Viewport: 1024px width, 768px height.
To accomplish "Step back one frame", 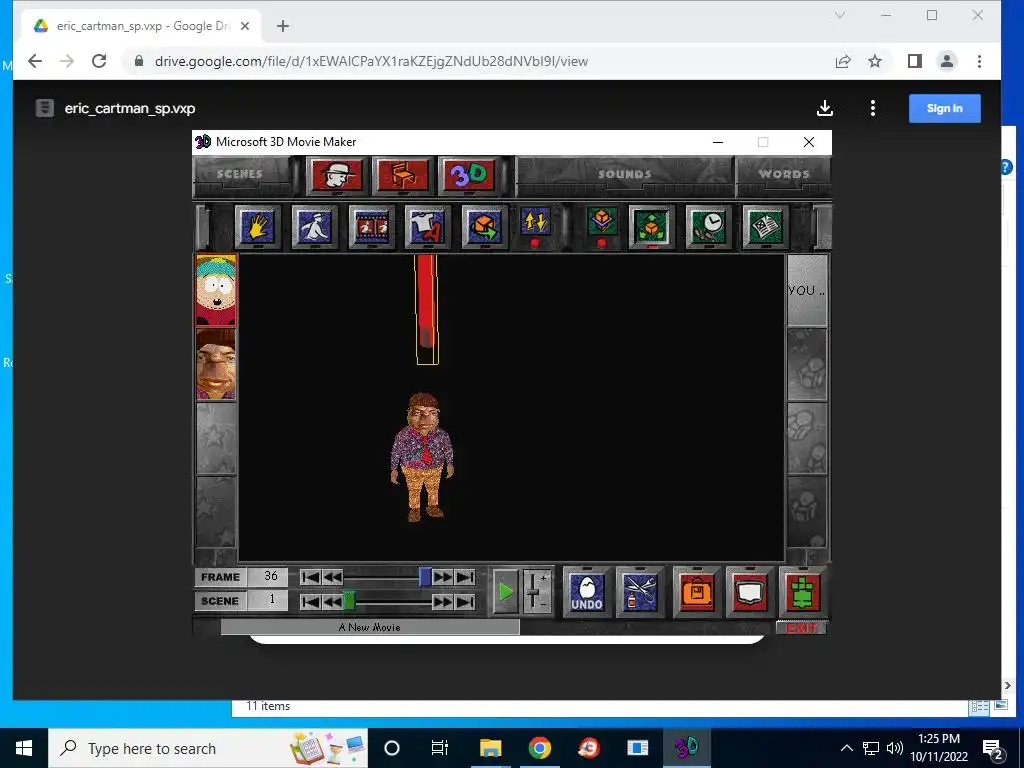I will (x=332, y=577).
